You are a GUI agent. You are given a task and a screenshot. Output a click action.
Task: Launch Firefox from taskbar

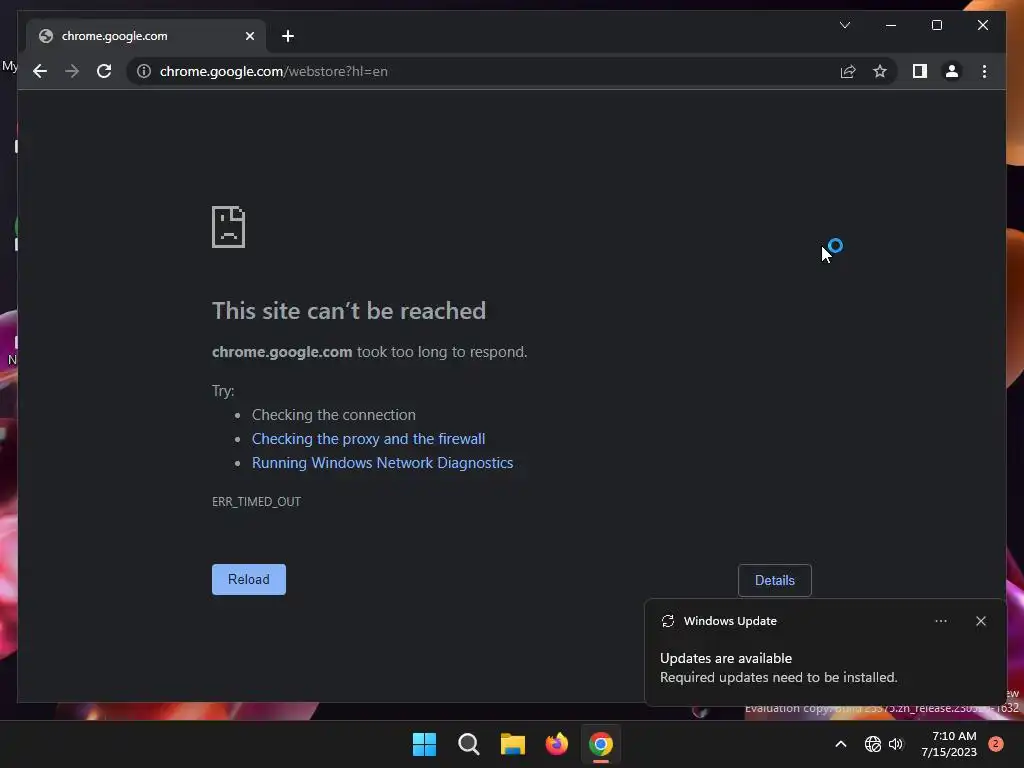point(556,744)
